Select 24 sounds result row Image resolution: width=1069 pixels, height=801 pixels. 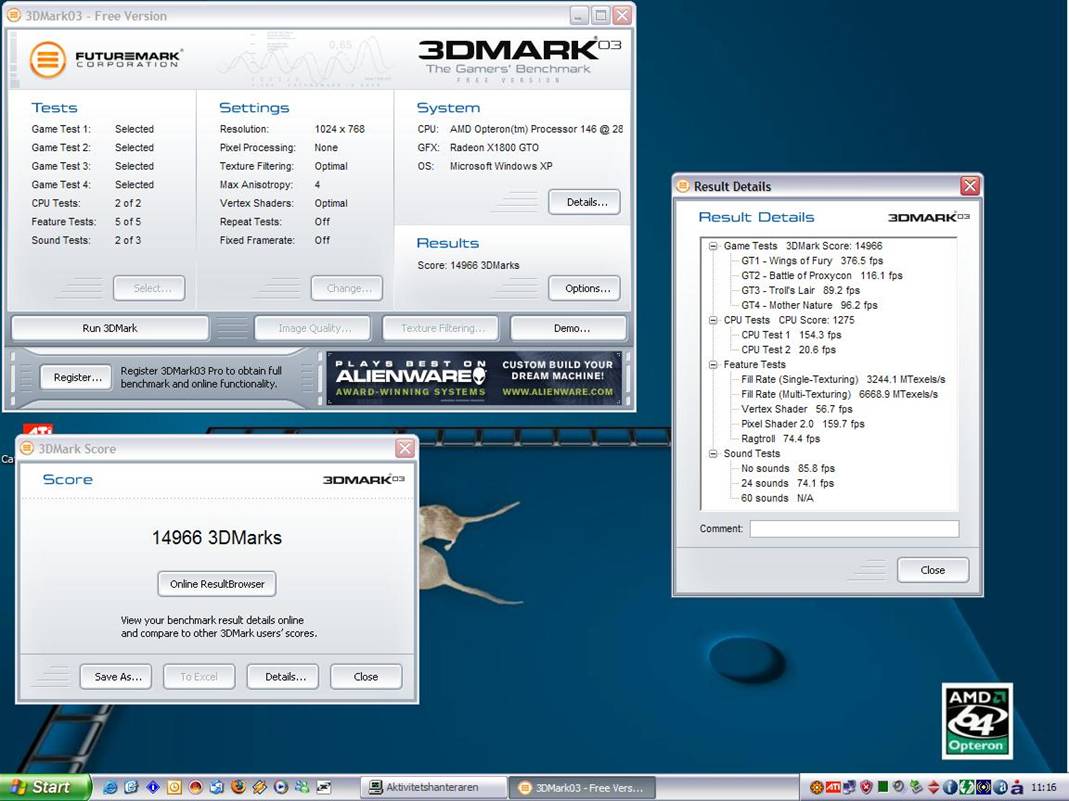(x=787, y=483)
